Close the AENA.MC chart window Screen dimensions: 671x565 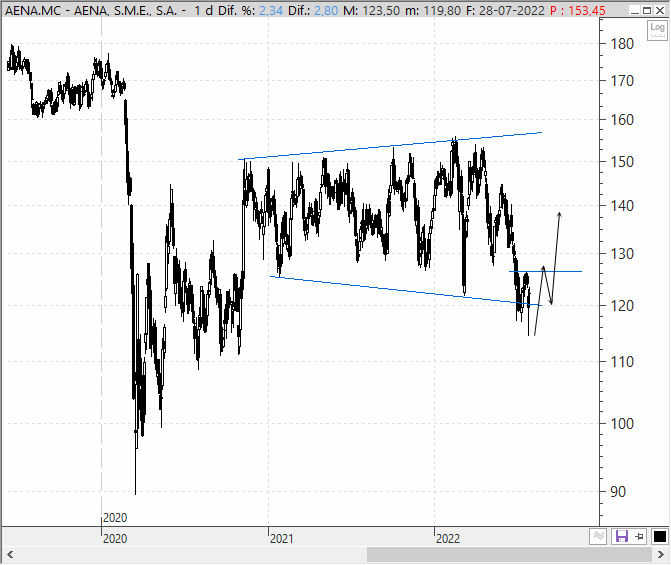(x=660, y=10)
